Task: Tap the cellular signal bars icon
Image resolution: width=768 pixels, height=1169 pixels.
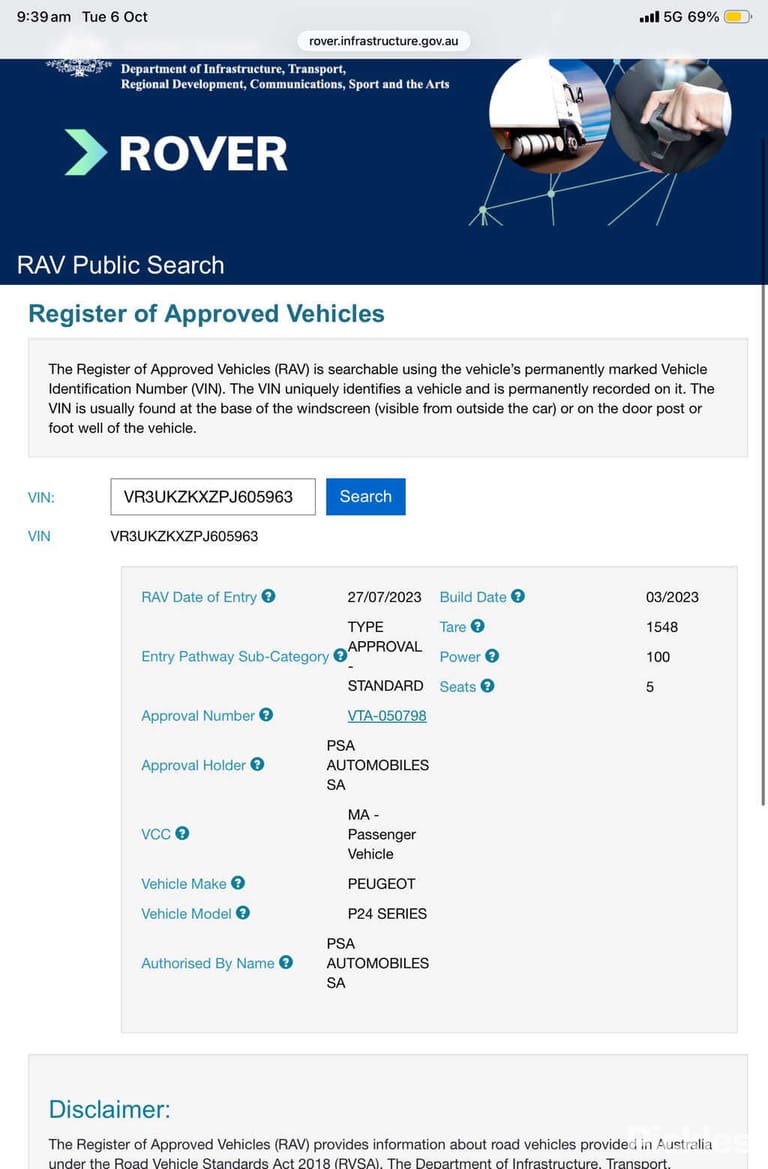Action: tap(649, 16)
